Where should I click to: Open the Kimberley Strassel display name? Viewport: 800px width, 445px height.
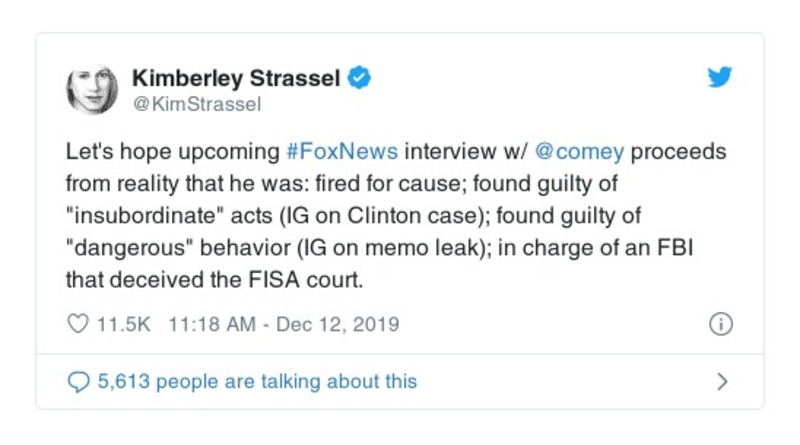point(236,78)
